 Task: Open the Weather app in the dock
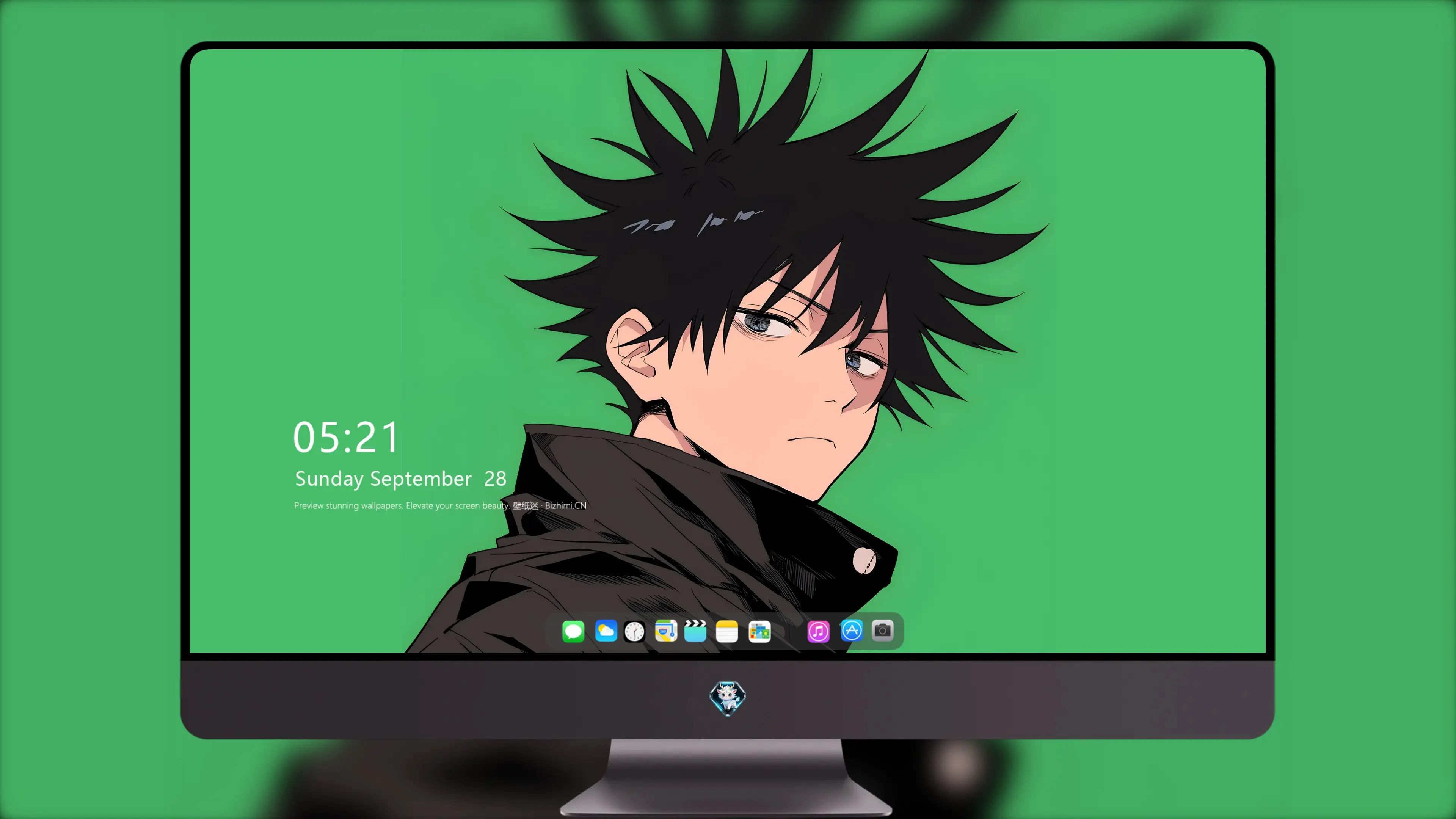pyautogui.click(x=606, y=631)
